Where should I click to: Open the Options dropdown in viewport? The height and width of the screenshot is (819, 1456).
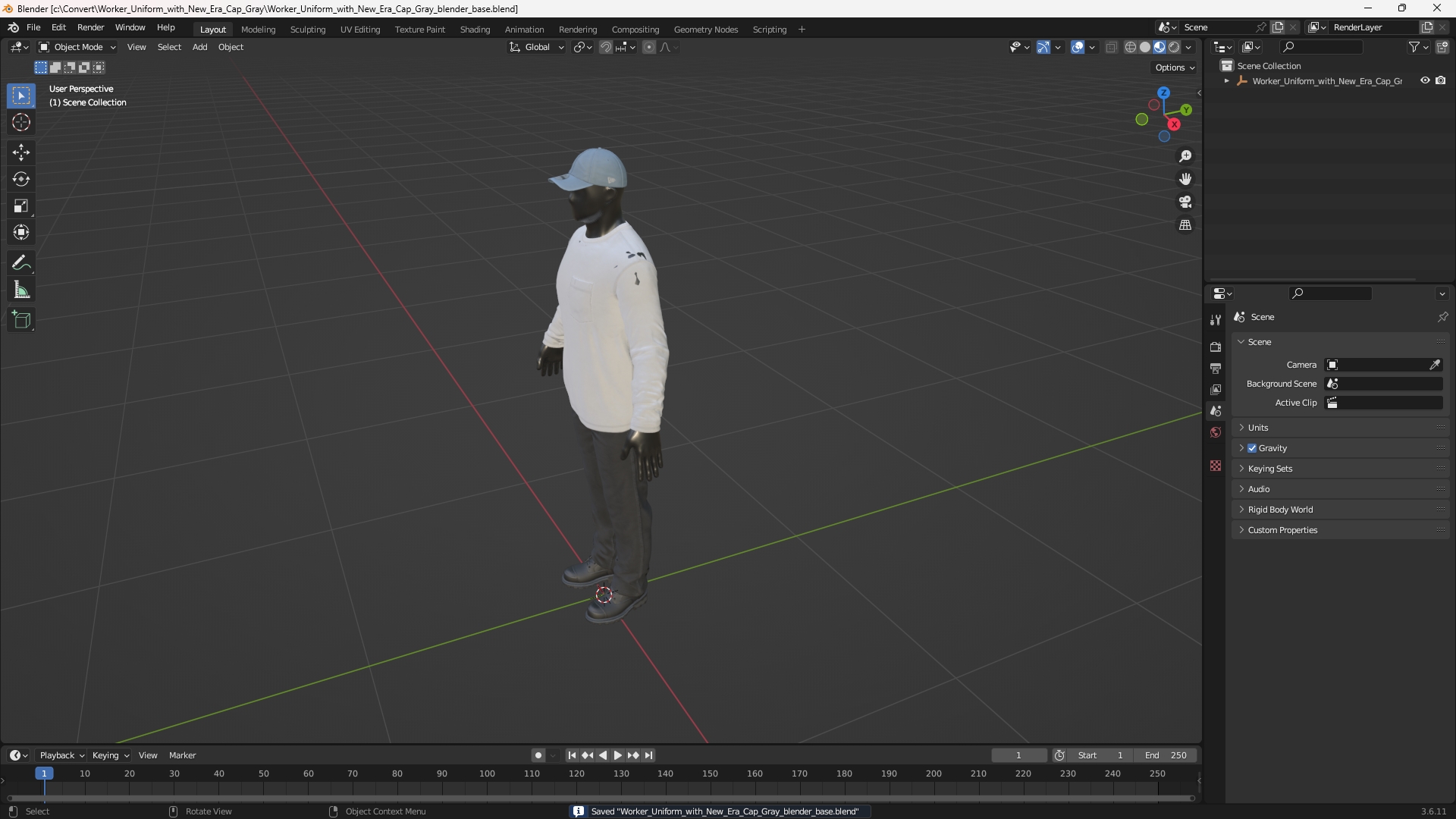[1174, 67]
